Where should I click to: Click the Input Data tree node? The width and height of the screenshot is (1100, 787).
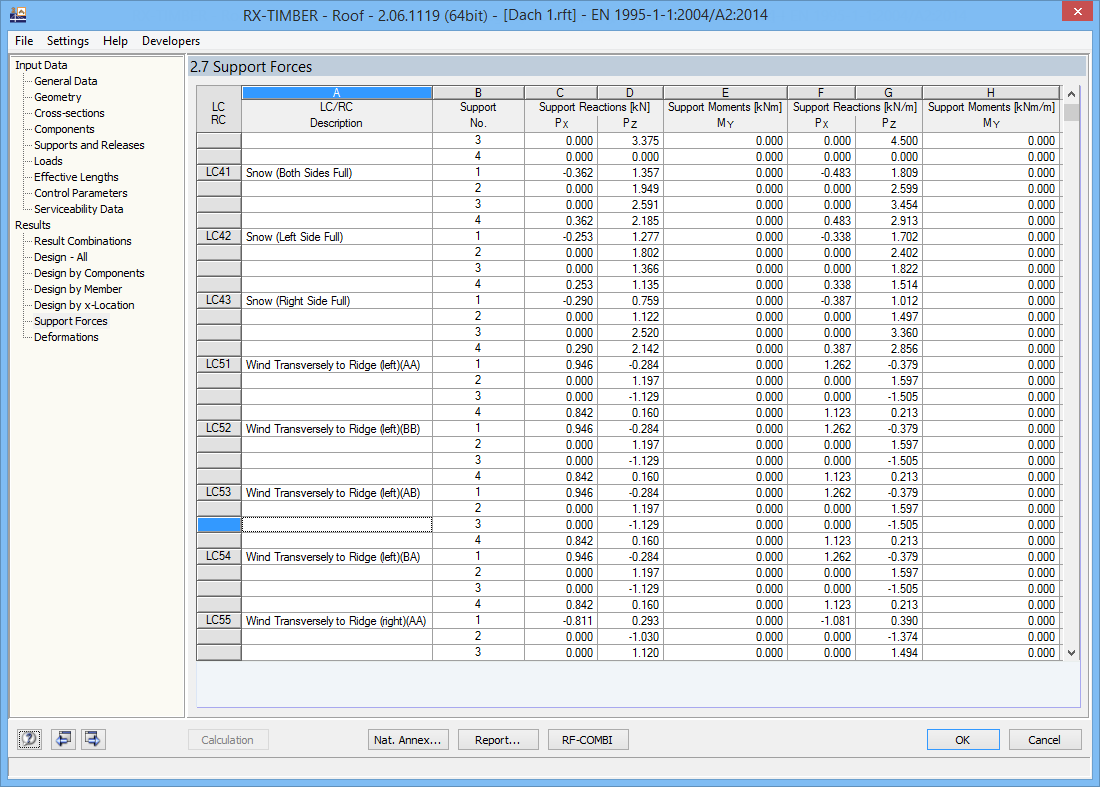click(41, 65)
